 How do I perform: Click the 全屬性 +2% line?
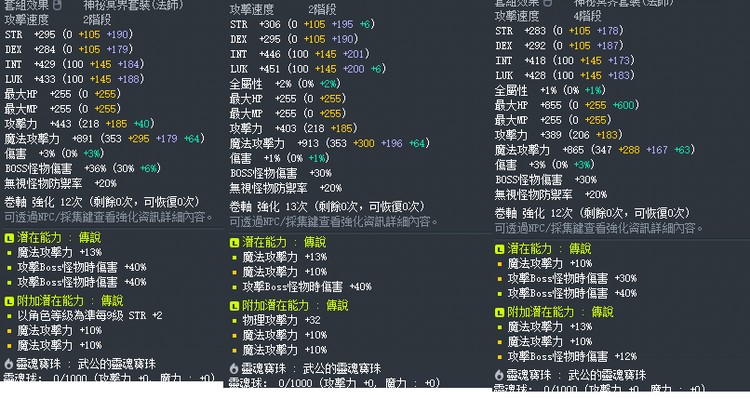[x=285, y=84]
